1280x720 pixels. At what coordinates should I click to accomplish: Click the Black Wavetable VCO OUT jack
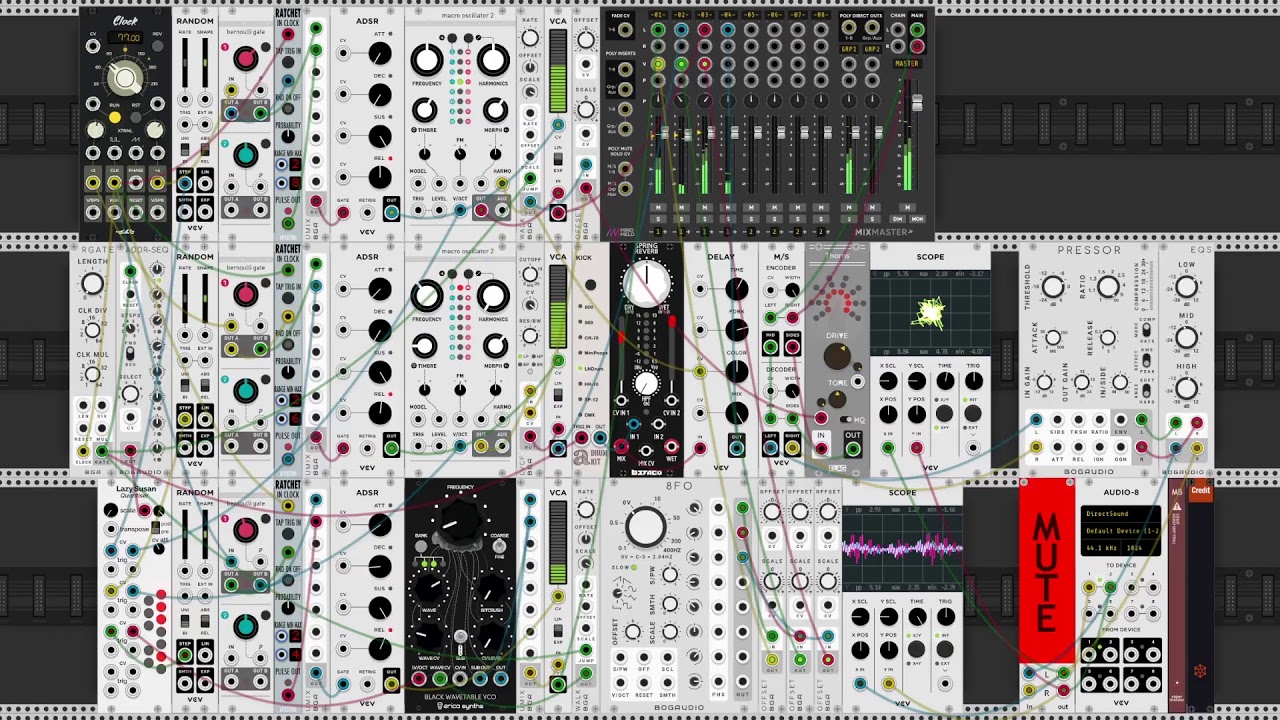[500, 679]
